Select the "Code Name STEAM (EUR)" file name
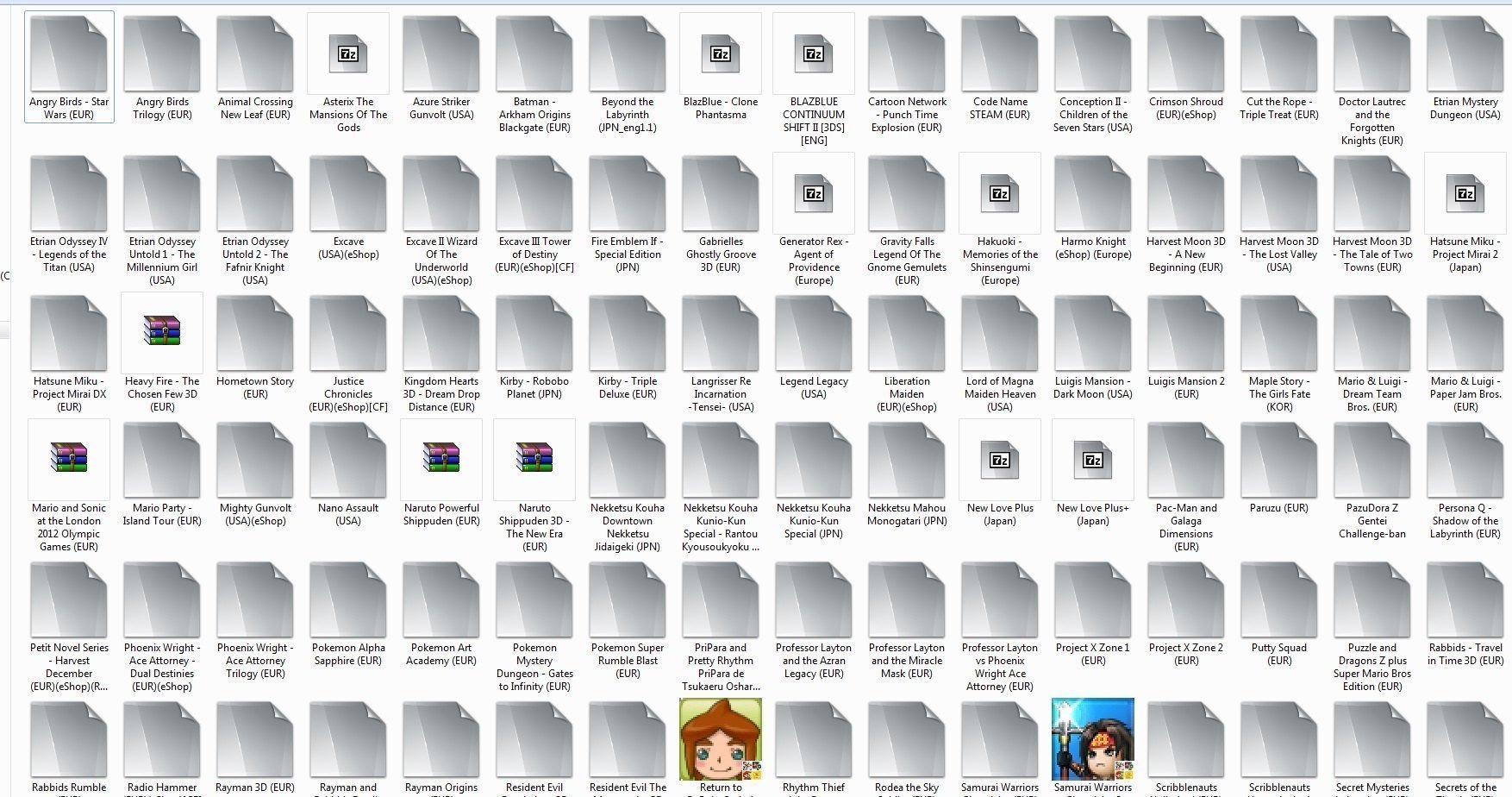The image size is (1512, 797). (x=1000, y=108)
